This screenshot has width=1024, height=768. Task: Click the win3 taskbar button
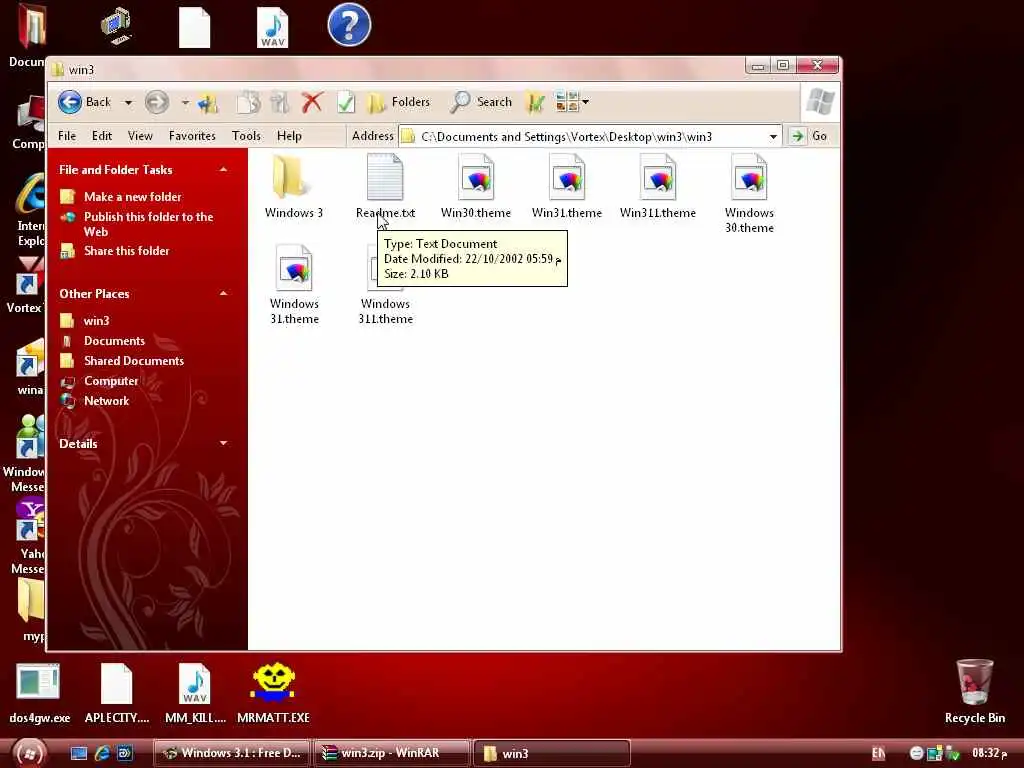[x=551, y=753]
